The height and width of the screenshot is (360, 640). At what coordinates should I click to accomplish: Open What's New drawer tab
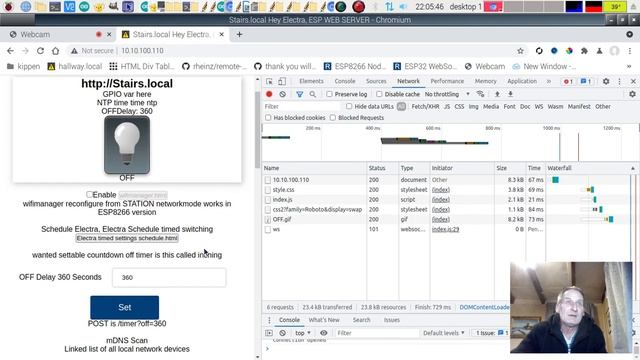324,320
